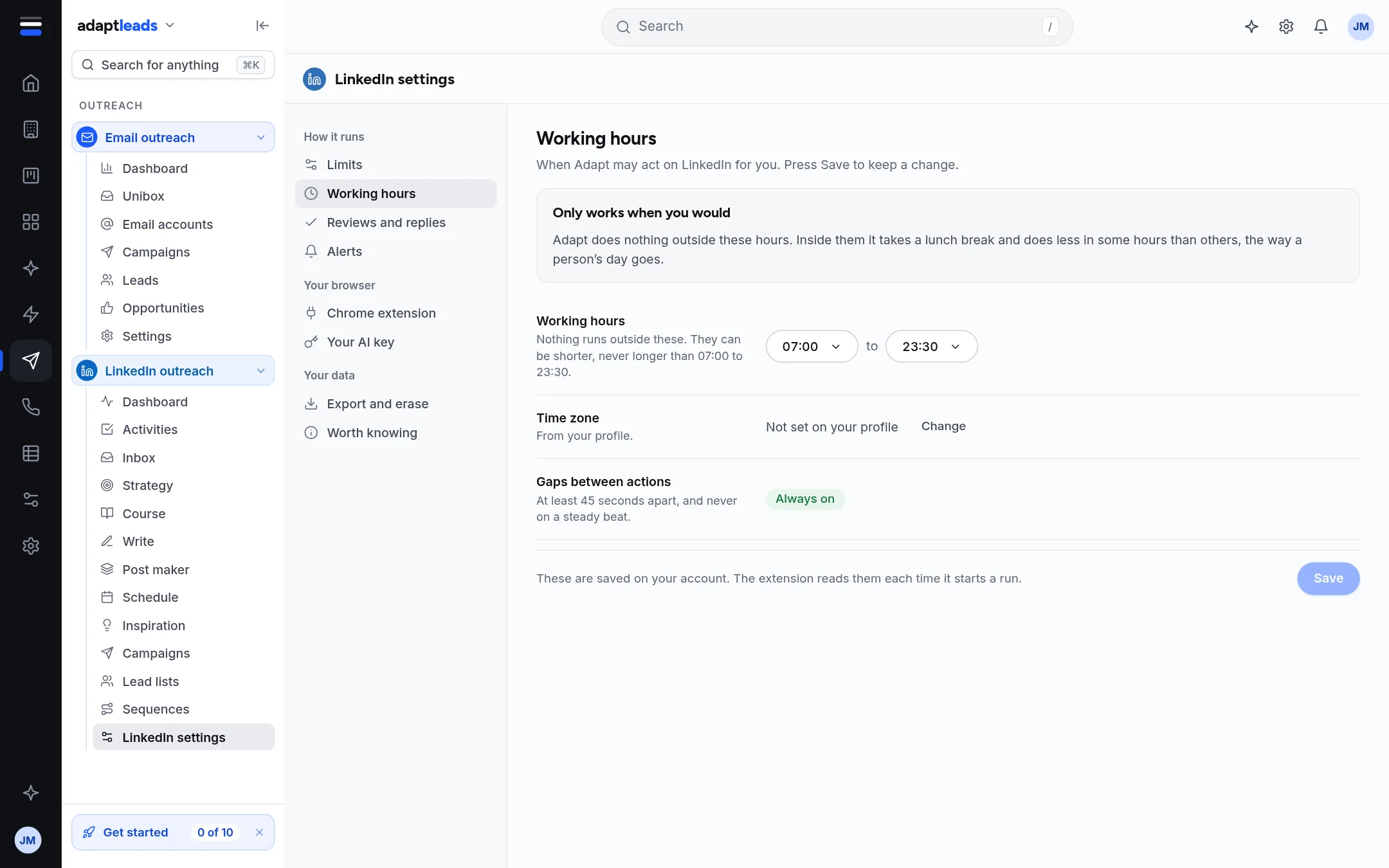The width and height of the screenshot is (1389, 868).
Task: Open the working hours start time dropdown
Action: (x=812, y=347)
